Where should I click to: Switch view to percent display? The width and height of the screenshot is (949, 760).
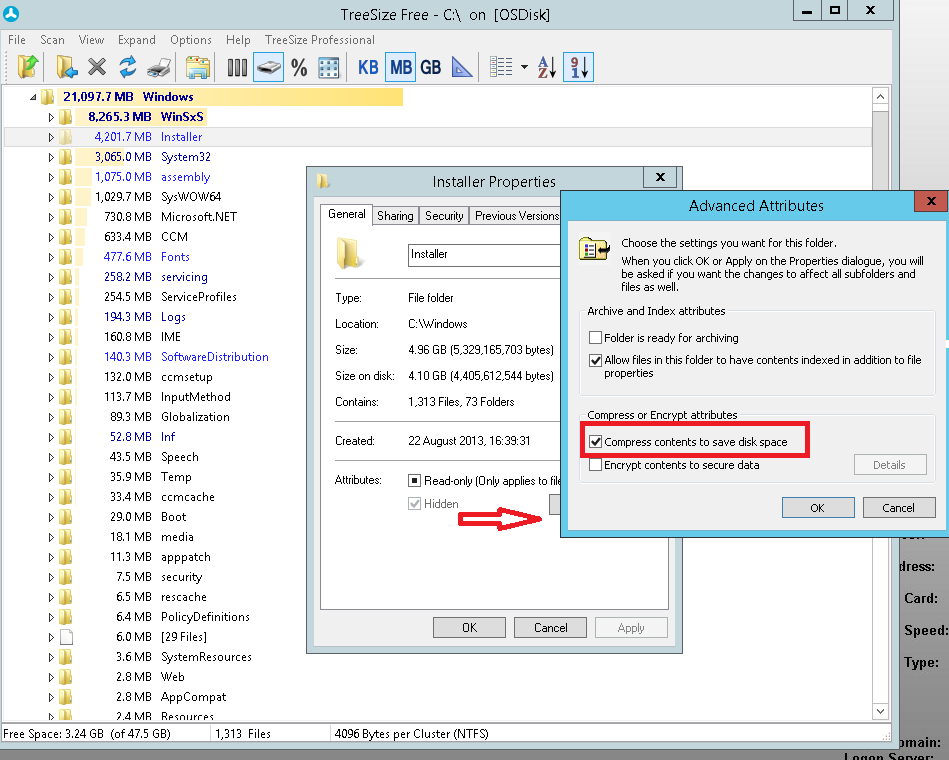[x=299, y=67]
